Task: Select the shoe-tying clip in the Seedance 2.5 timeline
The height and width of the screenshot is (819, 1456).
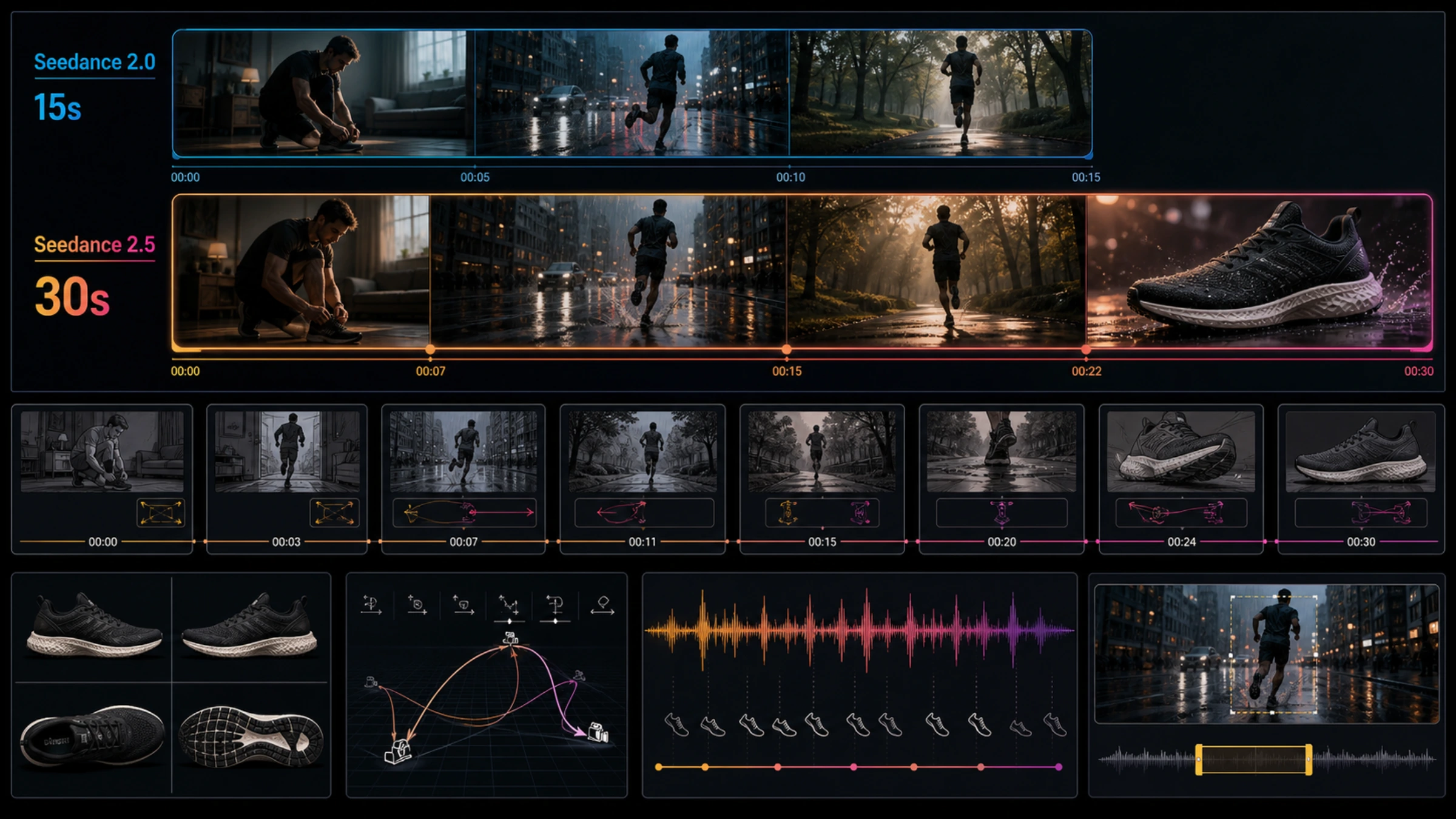Action: (302, 271)
